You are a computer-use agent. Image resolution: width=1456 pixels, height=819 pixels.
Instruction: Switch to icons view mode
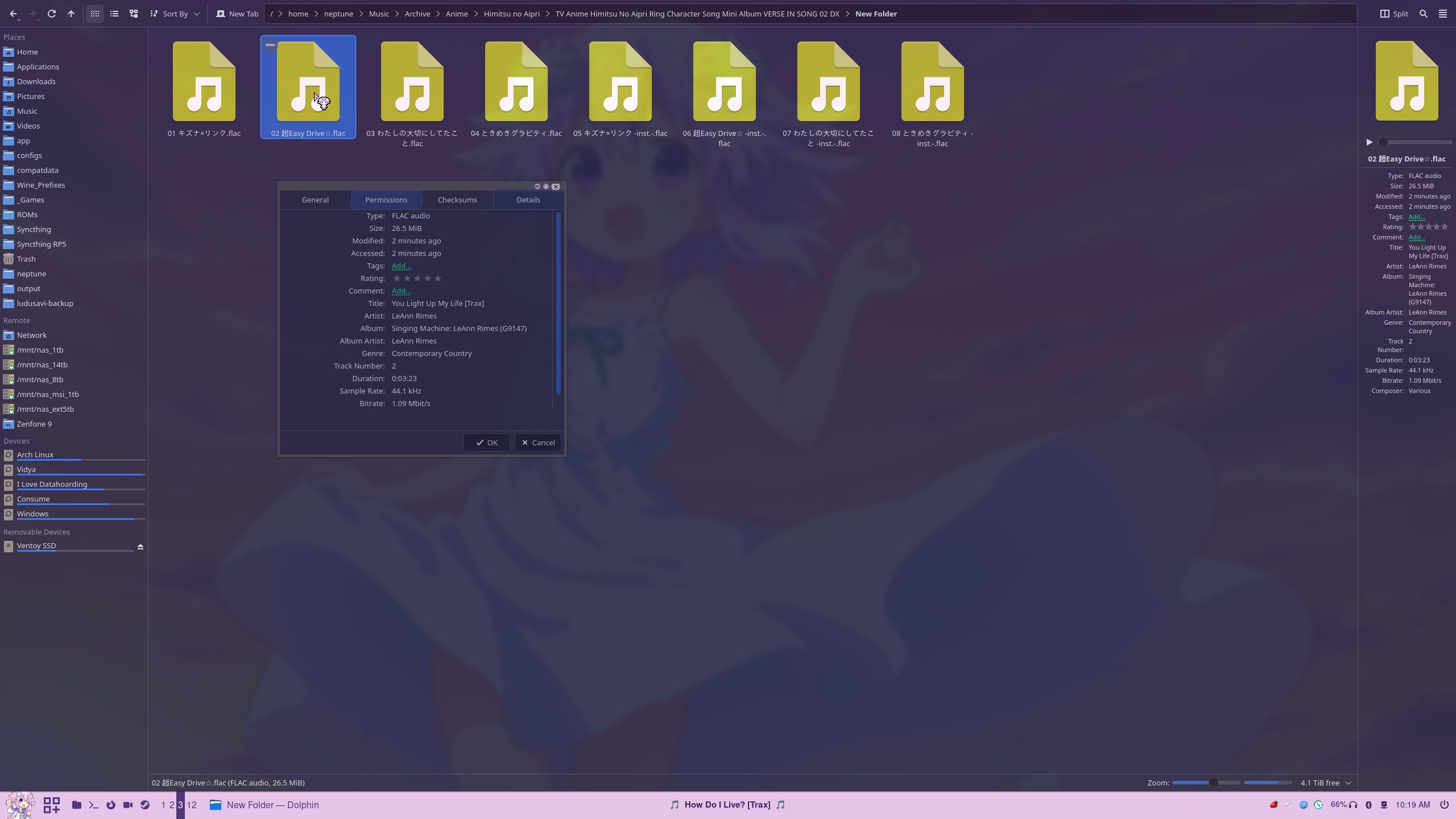(x=95, y=14)
